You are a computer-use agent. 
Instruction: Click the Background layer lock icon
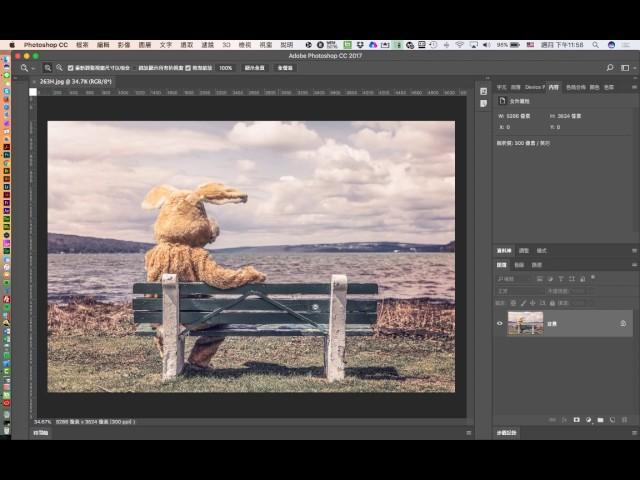tap(623, 323)
